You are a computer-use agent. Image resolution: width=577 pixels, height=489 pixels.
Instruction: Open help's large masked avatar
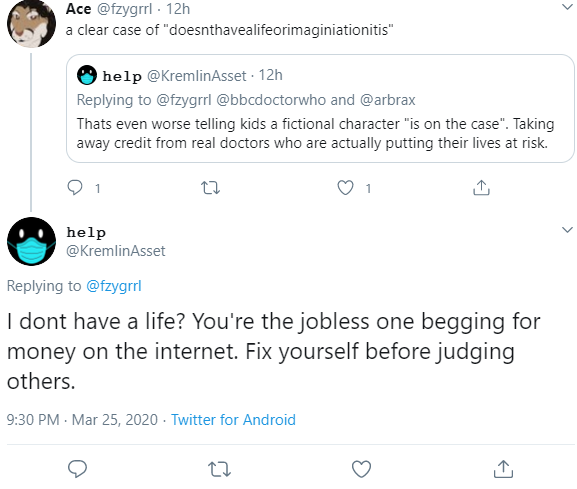coord(31,241)
